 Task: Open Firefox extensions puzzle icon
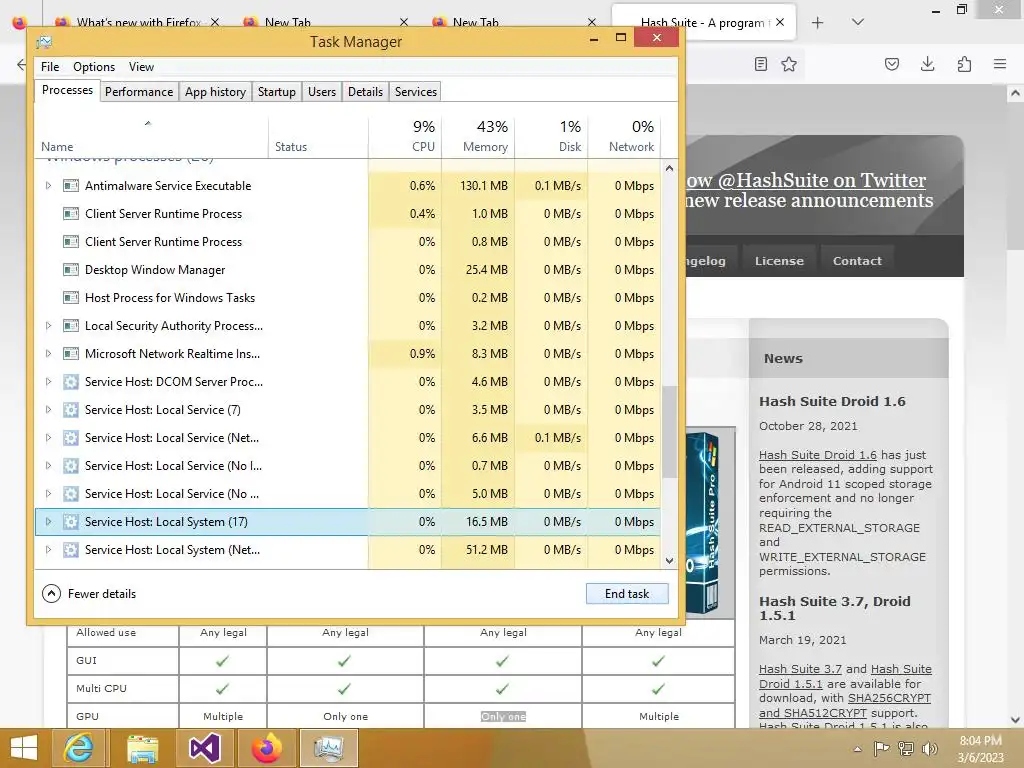[x=964, y=64]
